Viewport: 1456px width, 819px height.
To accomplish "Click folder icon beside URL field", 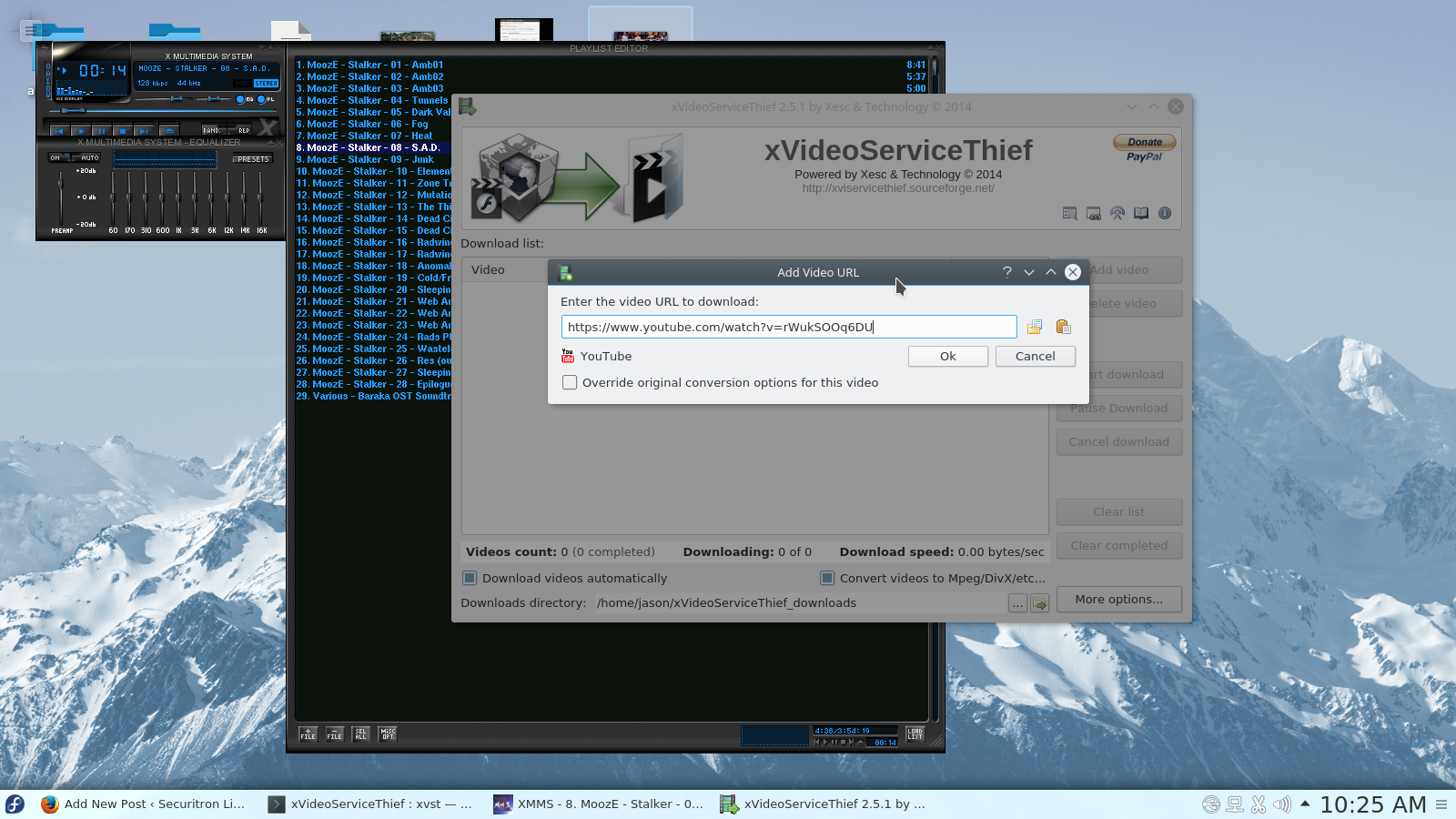I will 1035,327.
